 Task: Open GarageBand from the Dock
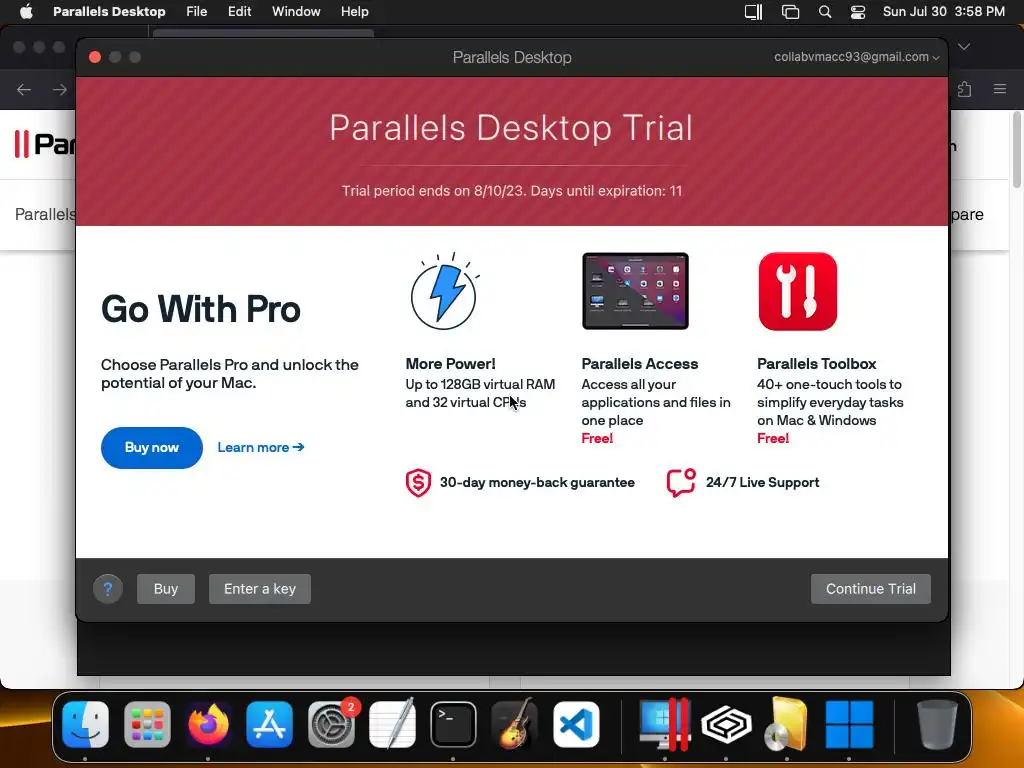(515, 724)
